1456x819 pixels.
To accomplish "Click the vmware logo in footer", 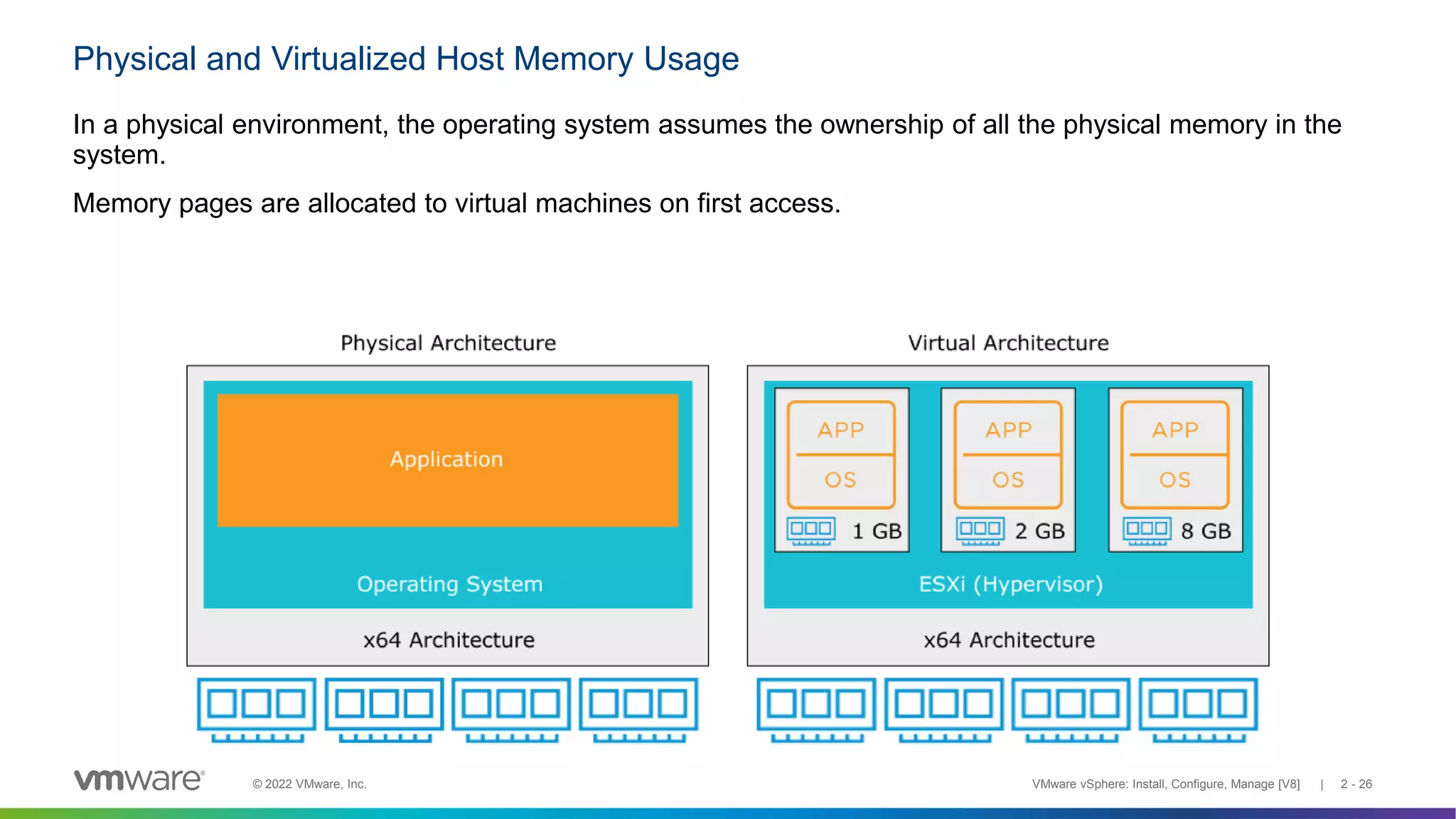I will pyautogui.click(x=139, y=780).
